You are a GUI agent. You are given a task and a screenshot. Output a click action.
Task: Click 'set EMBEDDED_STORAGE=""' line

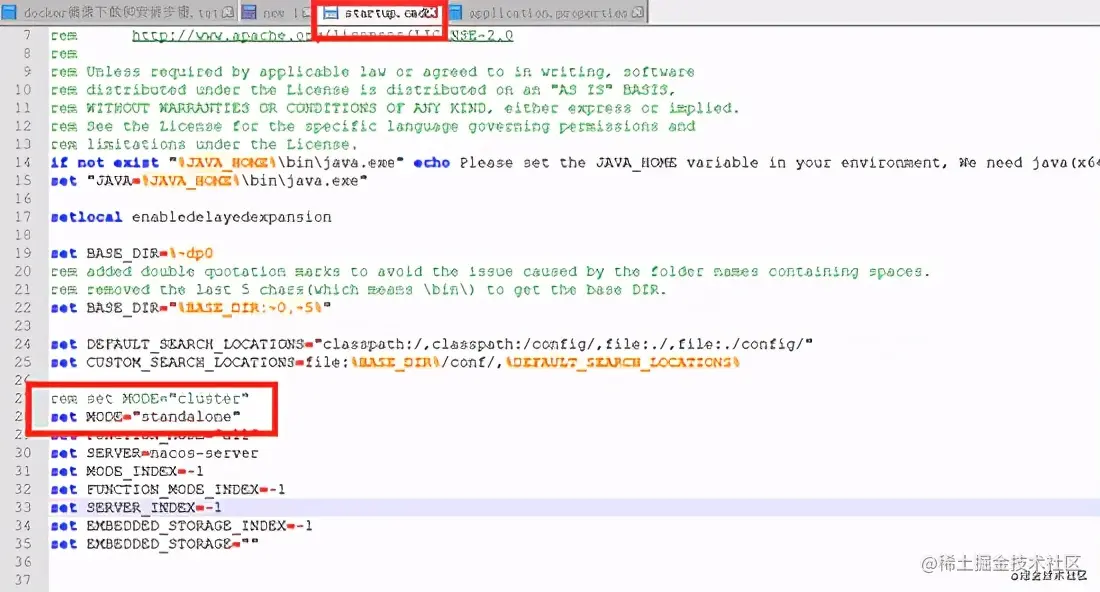[154, 544]
